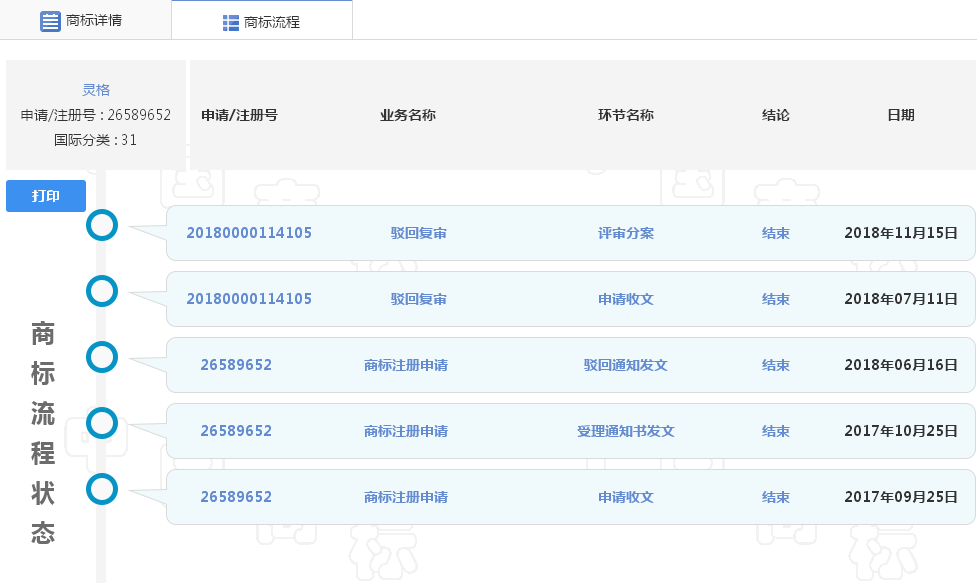Image resolution: width=977 pixels, height=583 pixels.
Task: Click 受理通知书发文 step name
Action: [625, 431]
